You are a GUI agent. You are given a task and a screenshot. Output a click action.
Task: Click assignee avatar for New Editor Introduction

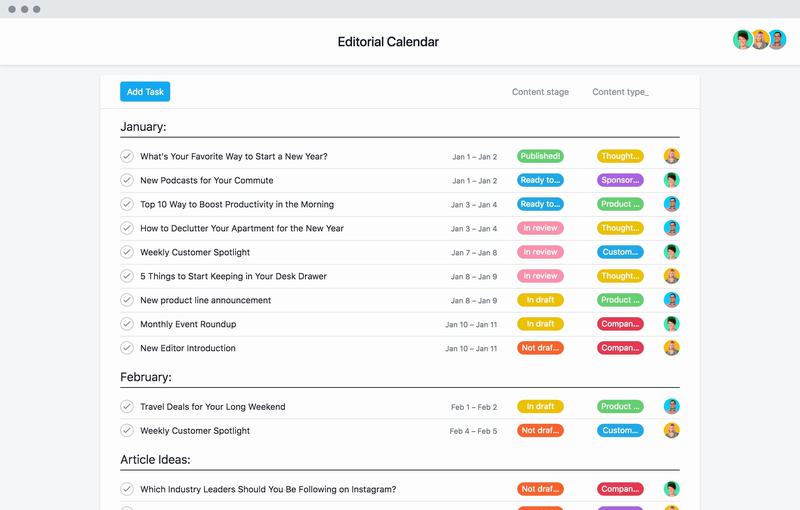coord(672,348)
